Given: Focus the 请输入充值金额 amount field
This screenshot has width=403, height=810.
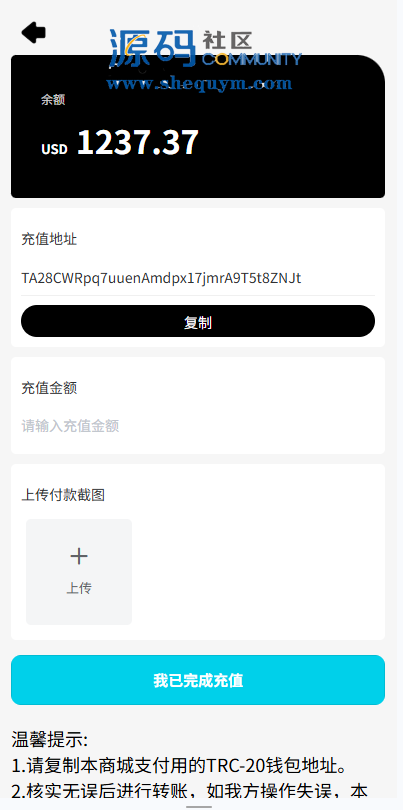Looking at the screenshot, I should click(198, 426).
